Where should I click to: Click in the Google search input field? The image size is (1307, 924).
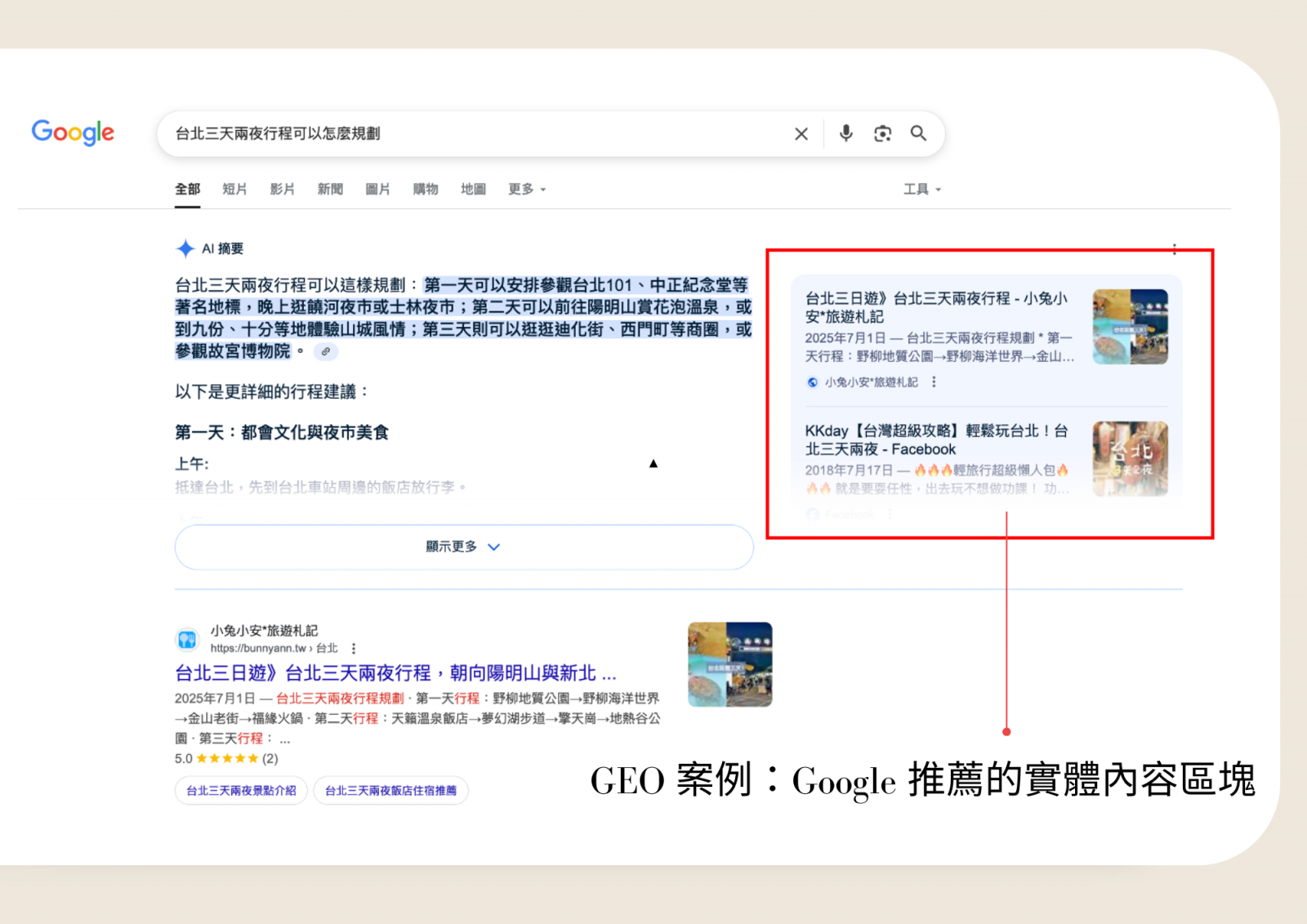tap(474, 134)
